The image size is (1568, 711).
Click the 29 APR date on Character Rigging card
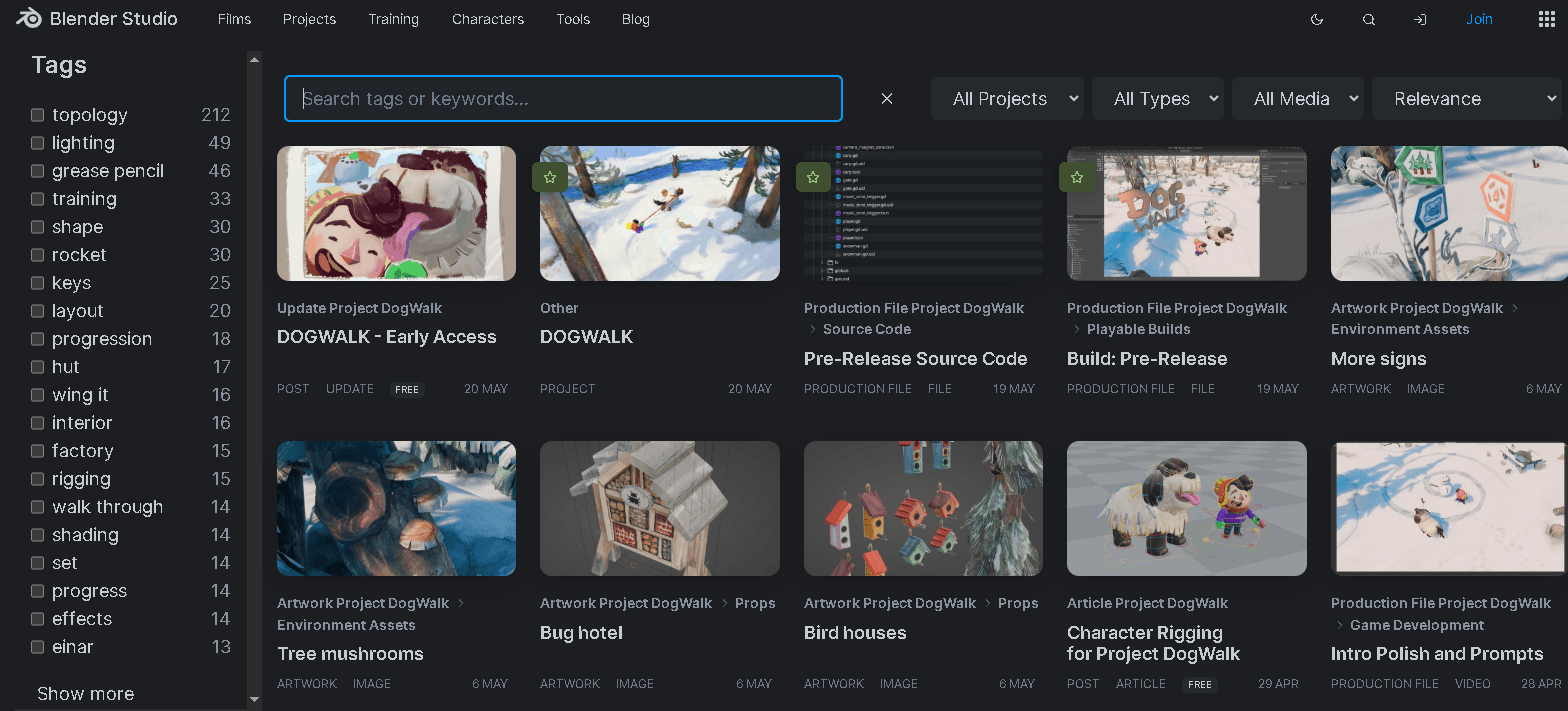1278,684
